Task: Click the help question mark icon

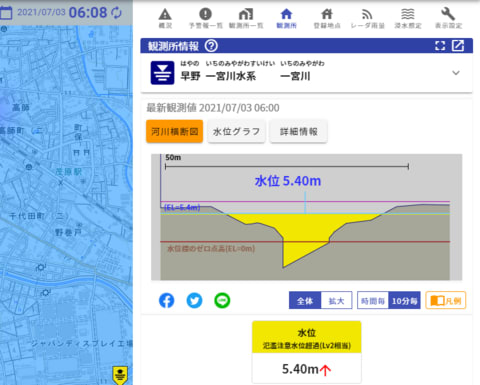Action: (x=211, y=46)
